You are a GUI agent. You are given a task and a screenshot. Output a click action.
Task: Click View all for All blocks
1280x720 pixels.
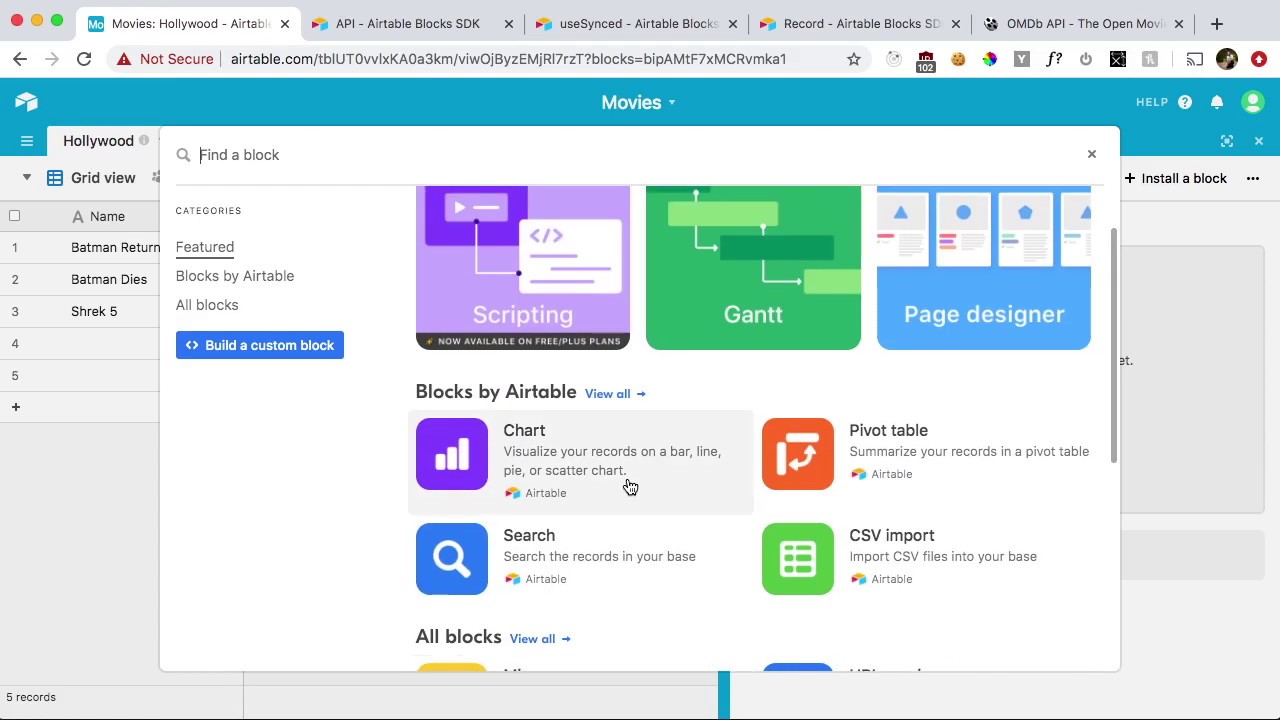tap(540, 639)
